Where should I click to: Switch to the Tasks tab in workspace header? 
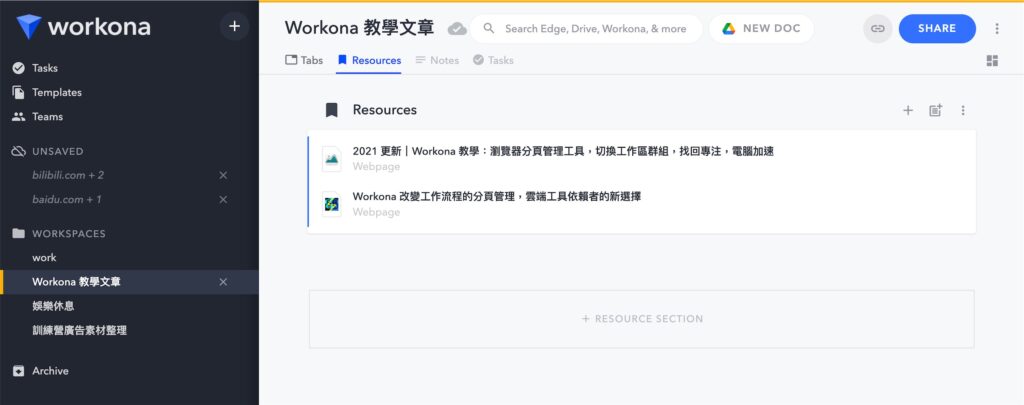tap(493, 60)
